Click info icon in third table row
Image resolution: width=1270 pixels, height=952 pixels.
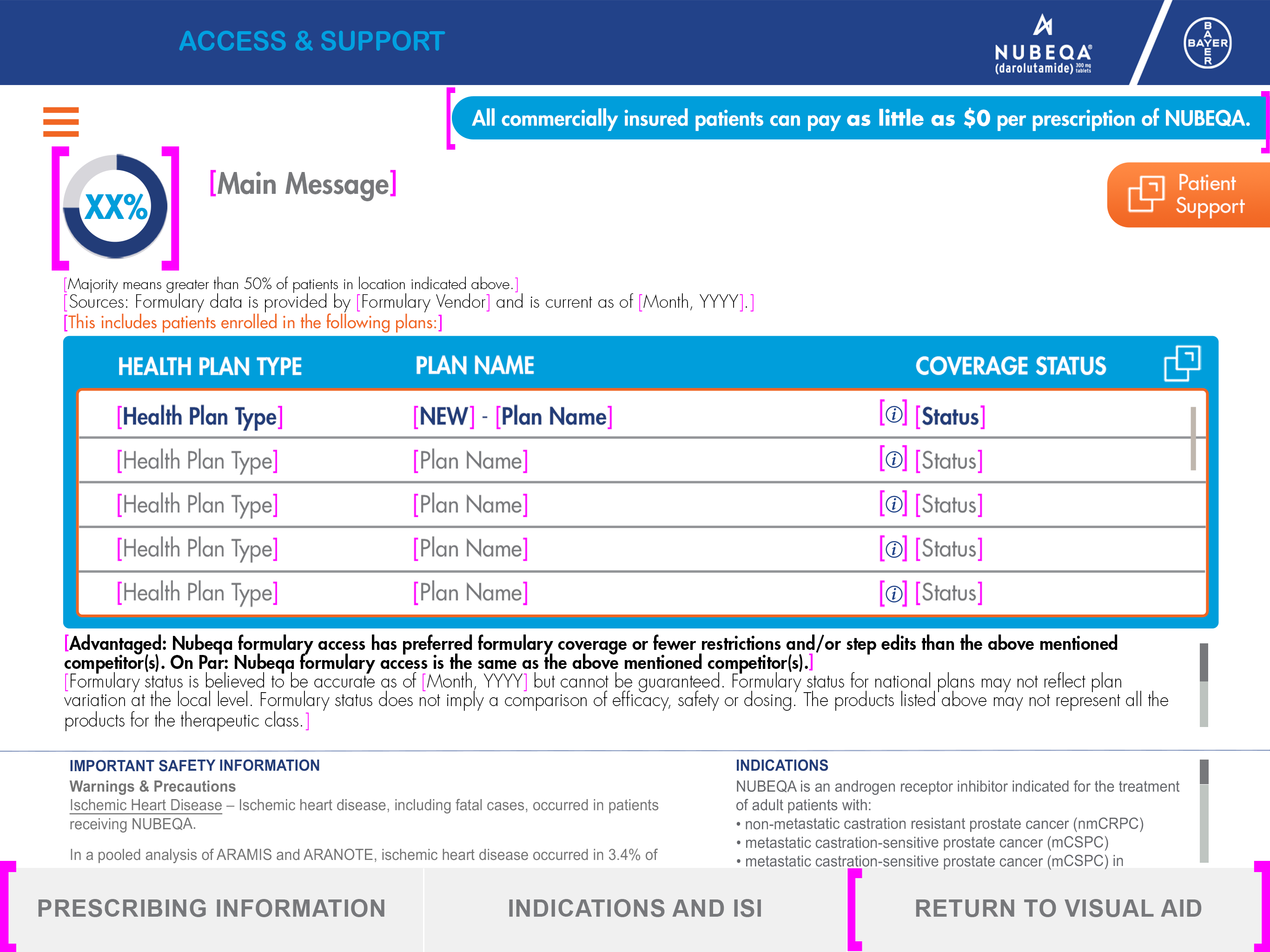893,504
